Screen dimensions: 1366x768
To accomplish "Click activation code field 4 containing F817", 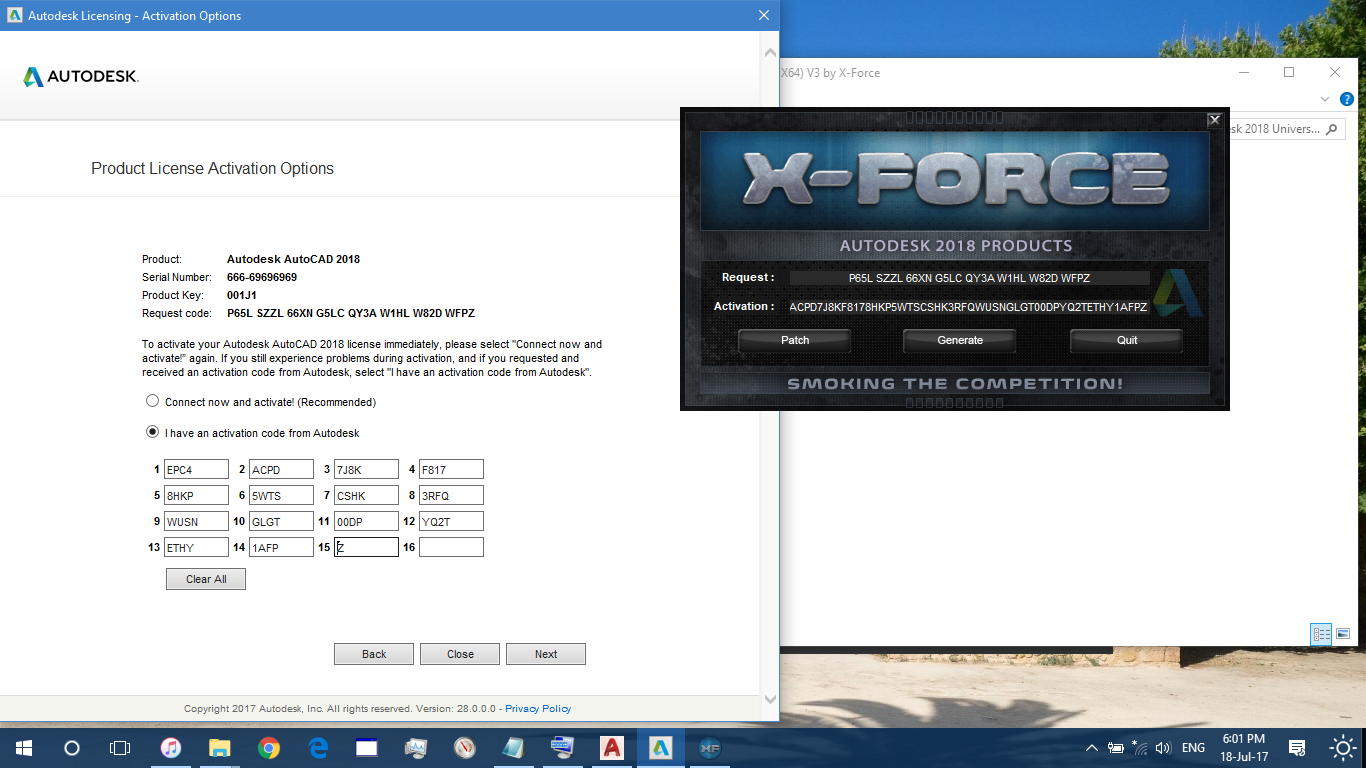I will click(451, 469).
